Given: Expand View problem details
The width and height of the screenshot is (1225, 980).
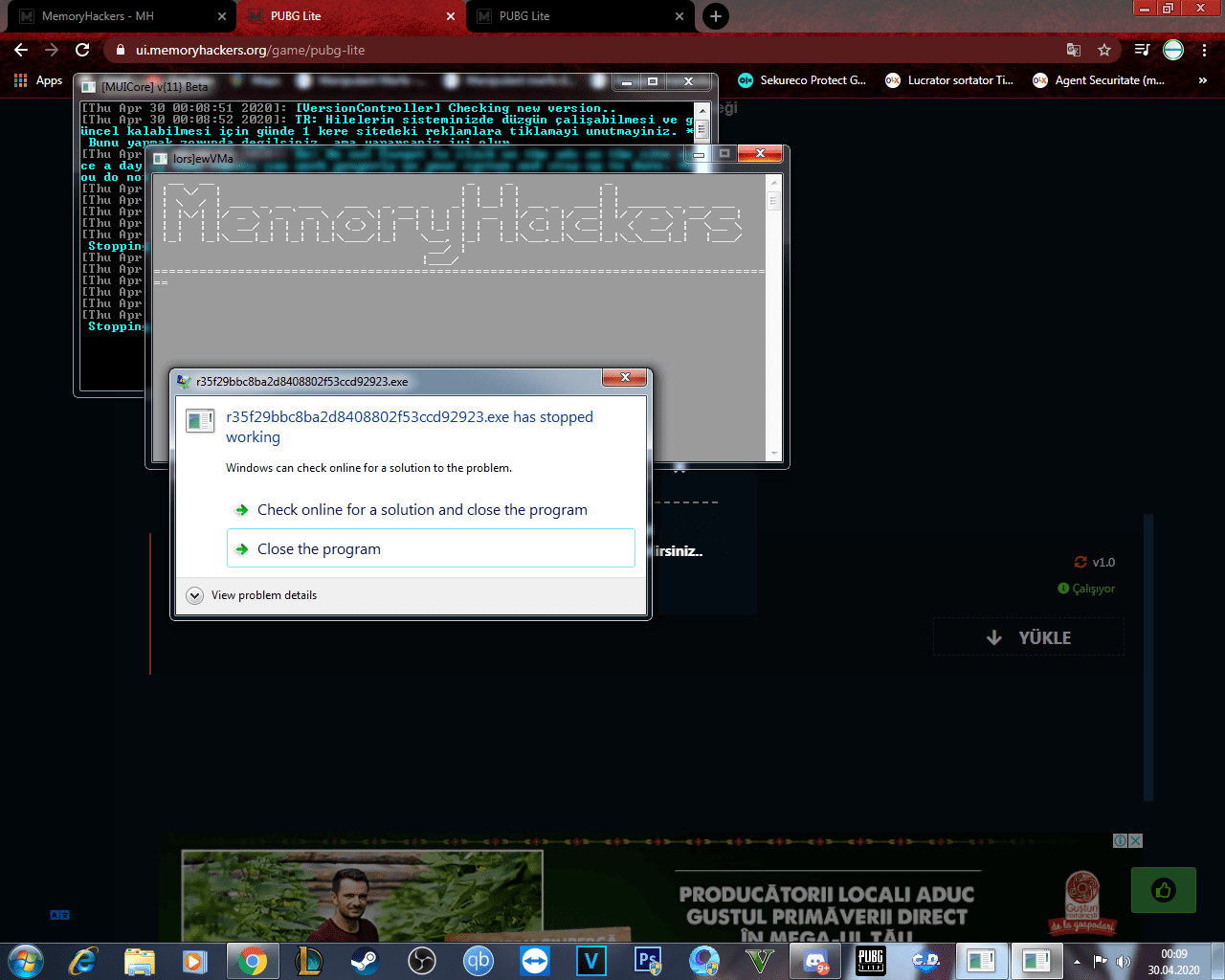Looking at the screenshot, I should click(252, 595).
